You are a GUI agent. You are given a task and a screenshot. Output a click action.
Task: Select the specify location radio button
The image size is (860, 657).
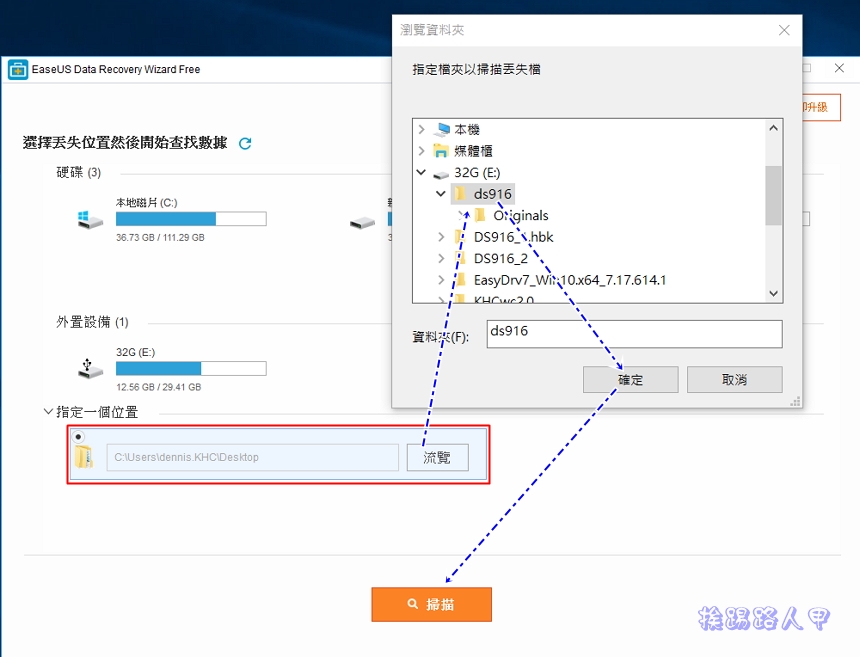click(78, 437)
